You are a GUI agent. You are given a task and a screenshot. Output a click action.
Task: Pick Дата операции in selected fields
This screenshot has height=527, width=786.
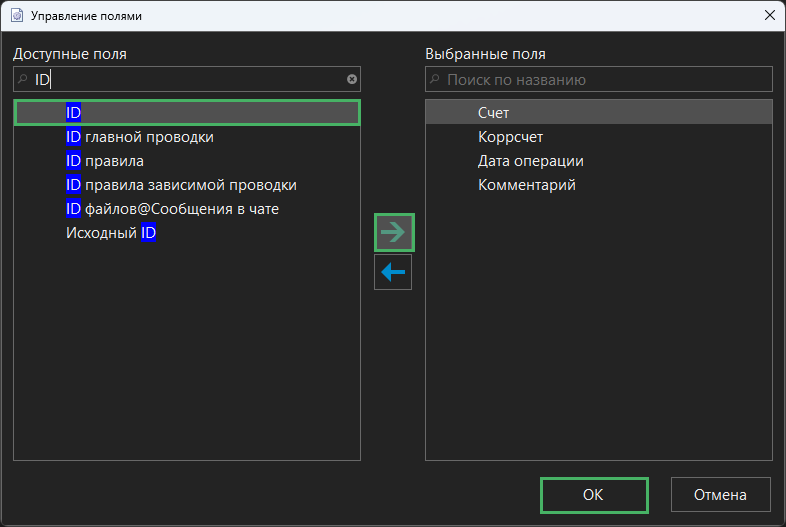click(530, 161)
